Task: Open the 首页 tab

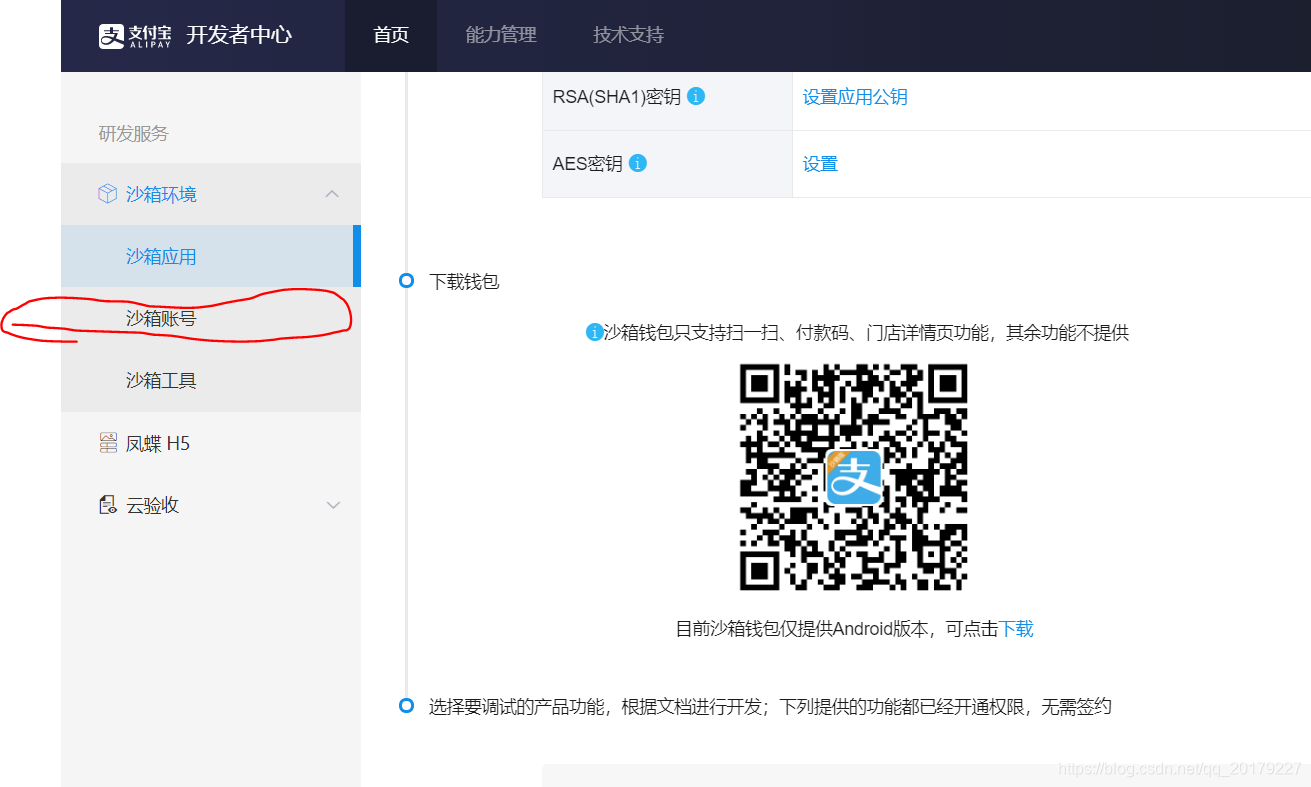Action: pos(391,35)
